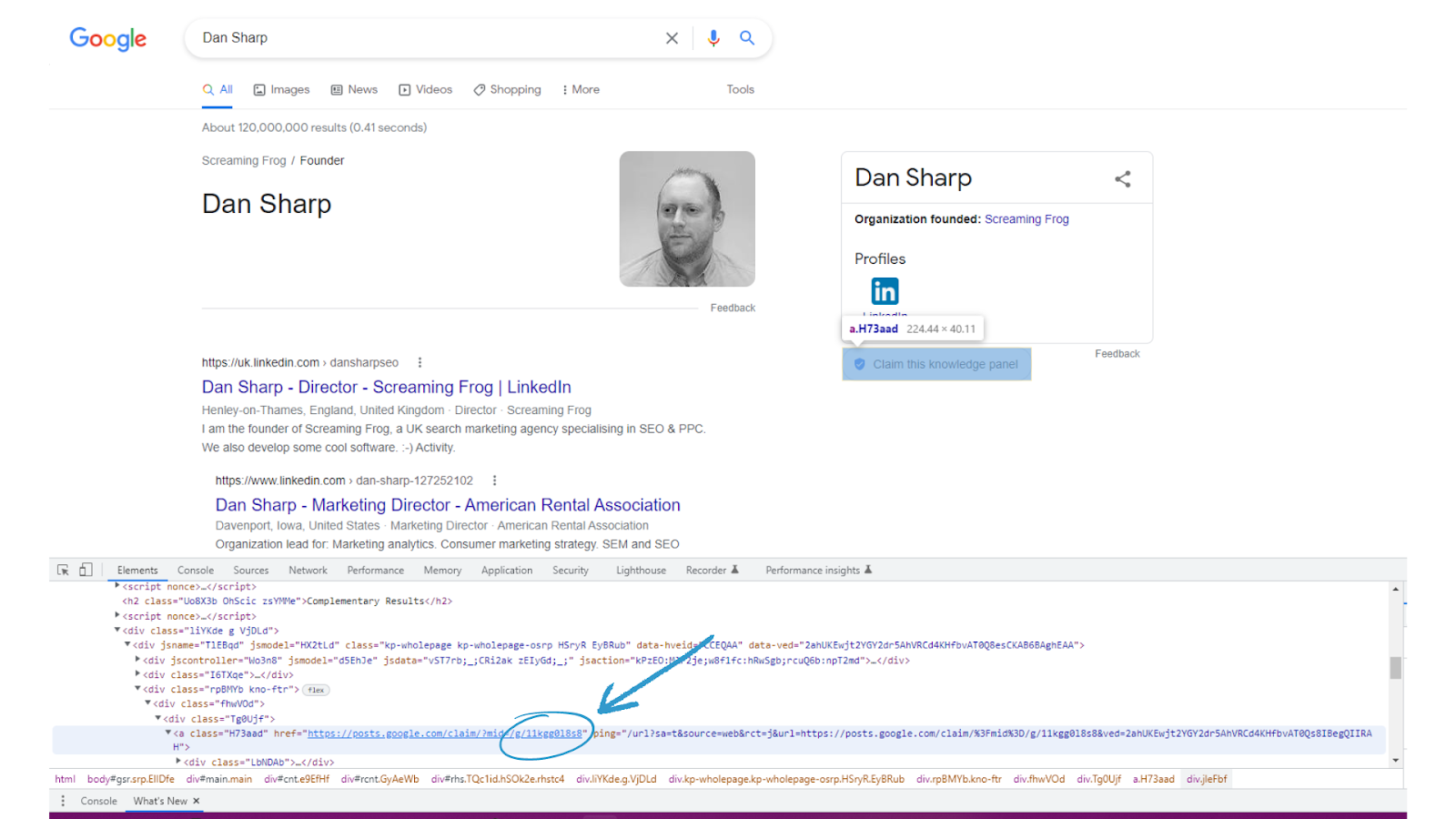
Task: Click Feedback below the knowledge panel
Action: [x=1117, y=354]
